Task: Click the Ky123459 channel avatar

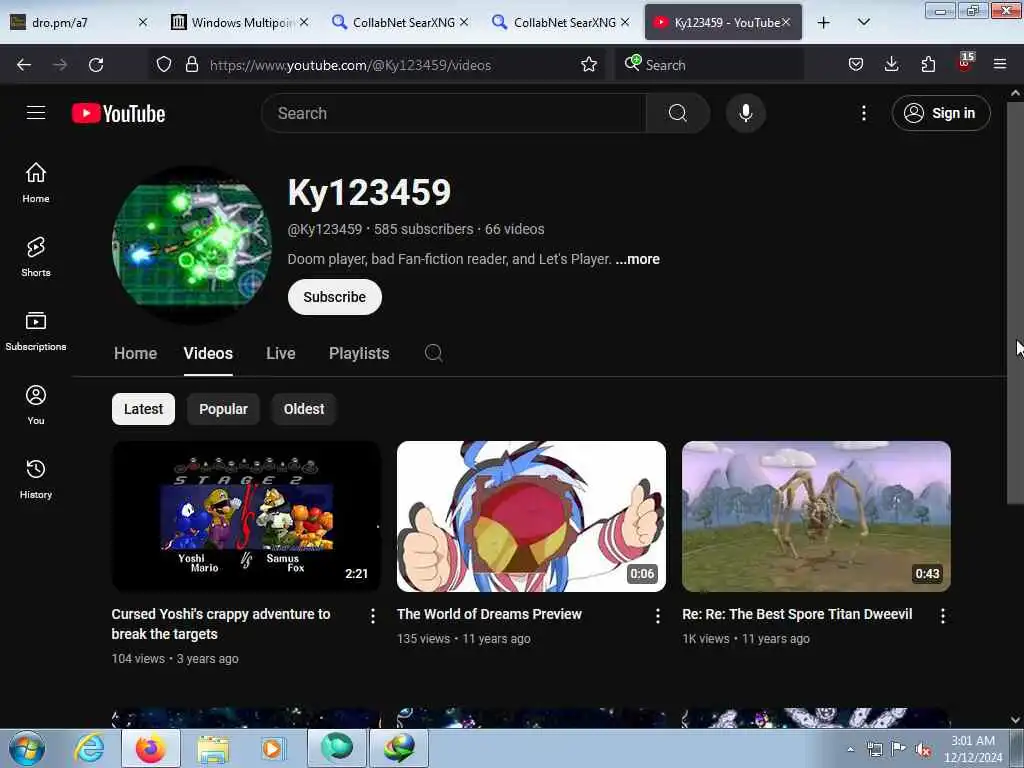Action: (192, 245)
